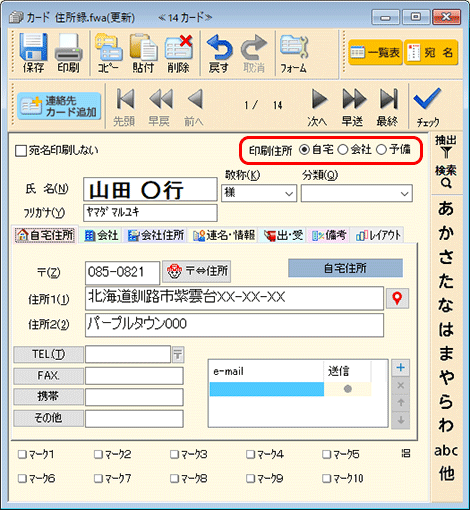Click the 連絡先カード追加 button

[x=59, y=106]
